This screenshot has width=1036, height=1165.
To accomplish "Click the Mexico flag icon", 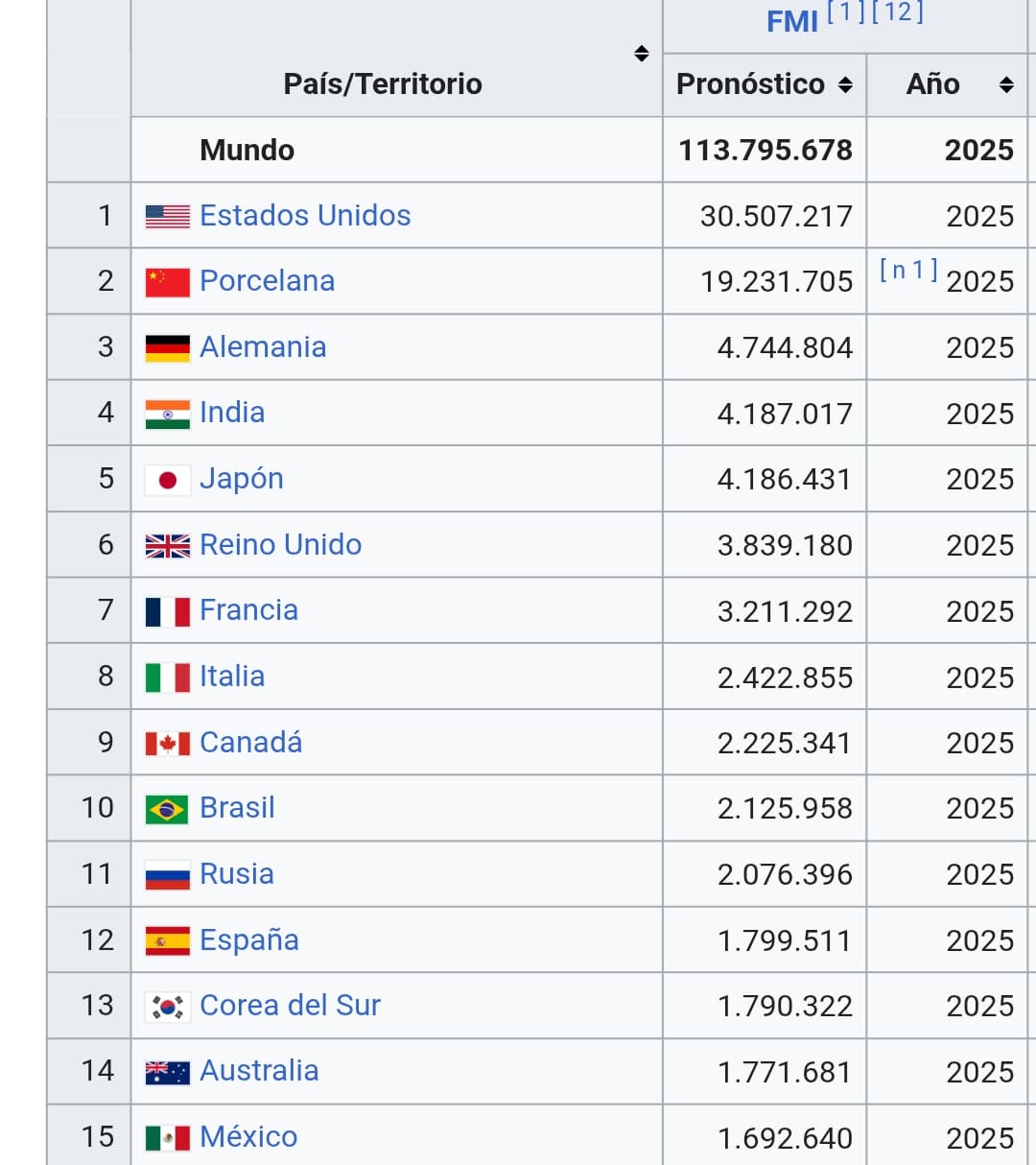I will [x=167, y=1137].
